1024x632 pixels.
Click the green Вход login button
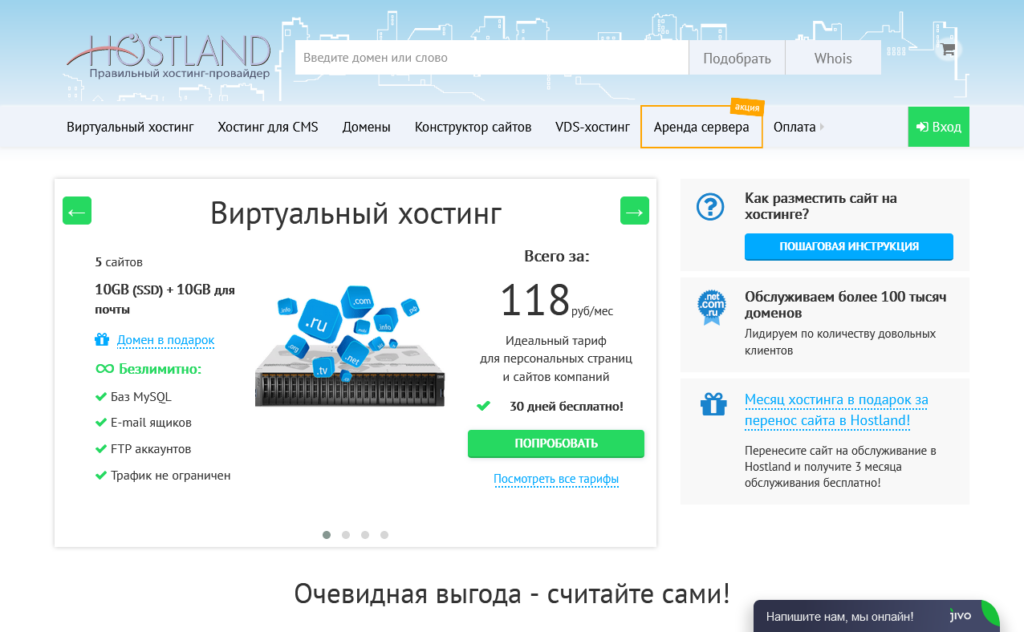coord(938,127)
